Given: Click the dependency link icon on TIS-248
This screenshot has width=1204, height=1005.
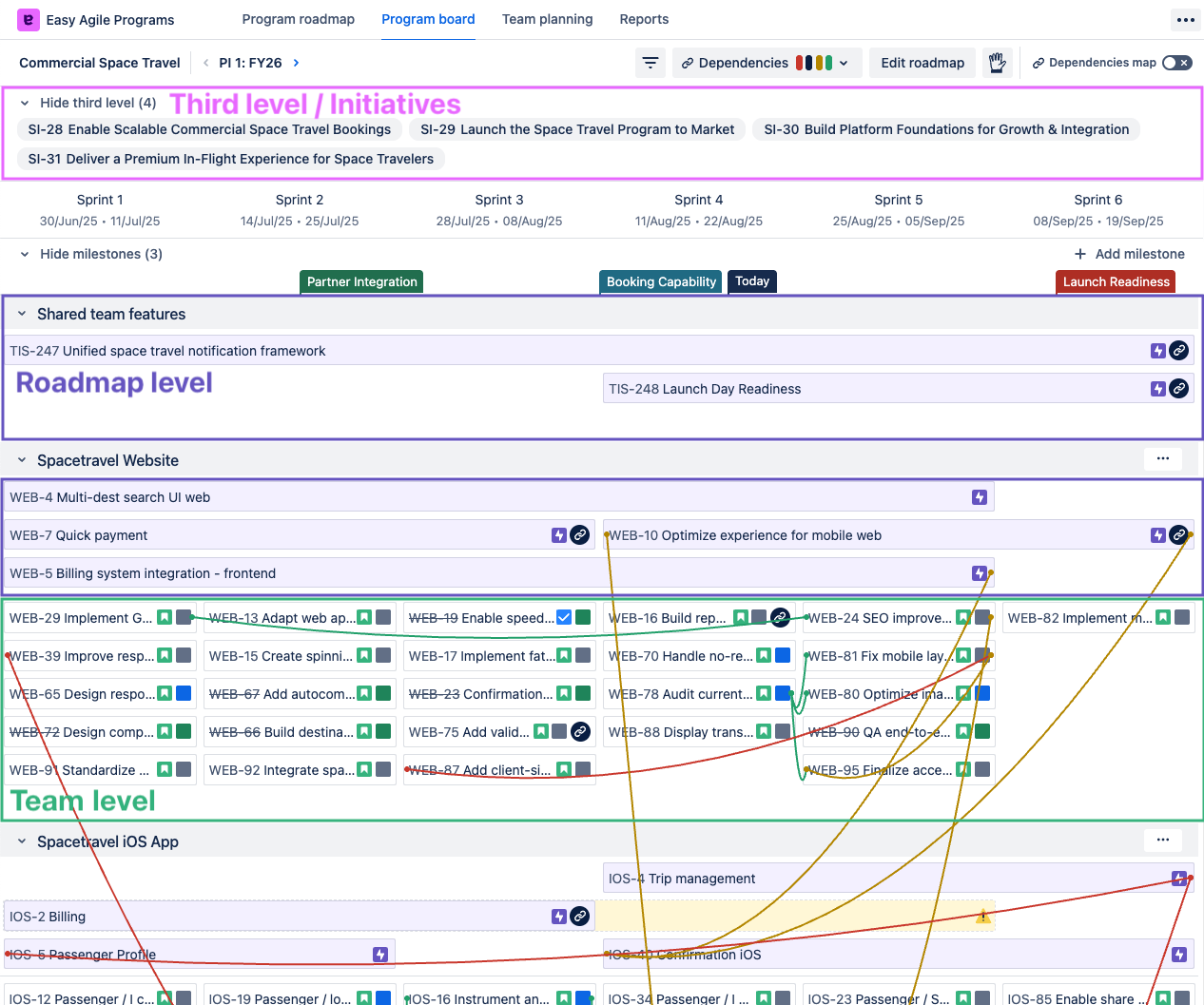Looking at the screenshot, I should tap(1178, 388).
